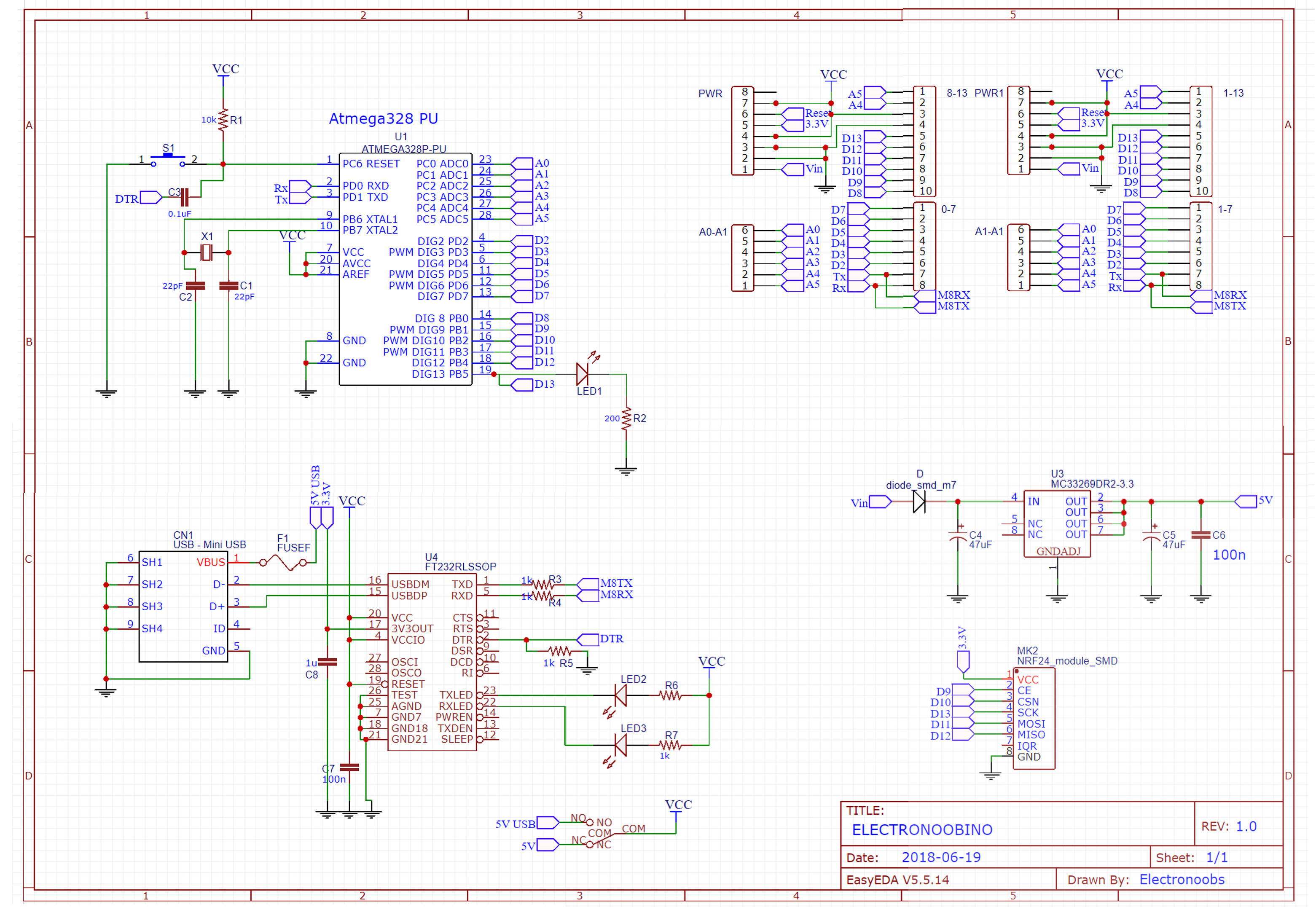The height and width of the screenshot is (907, 1316).
Task: Click the FT232RLSSOP part name label
Action: point(461,567)
